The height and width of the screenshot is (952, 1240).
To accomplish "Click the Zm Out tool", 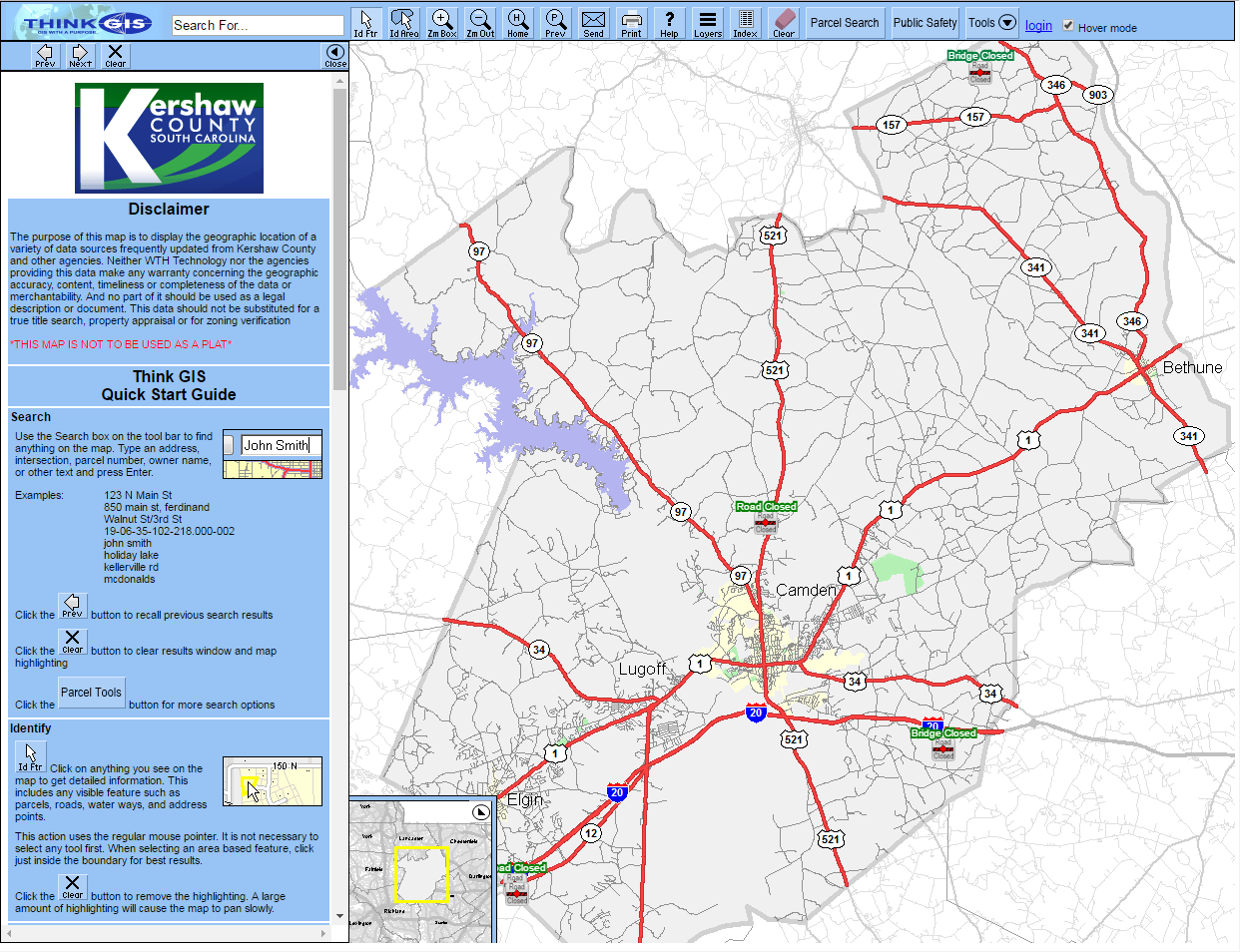I will pyautogui.click(x=479, y=22).
